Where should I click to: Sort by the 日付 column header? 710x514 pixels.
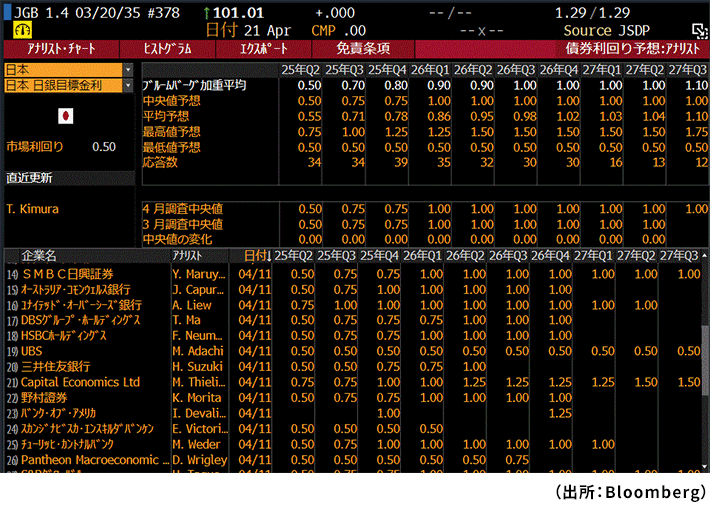click(257, 256)
